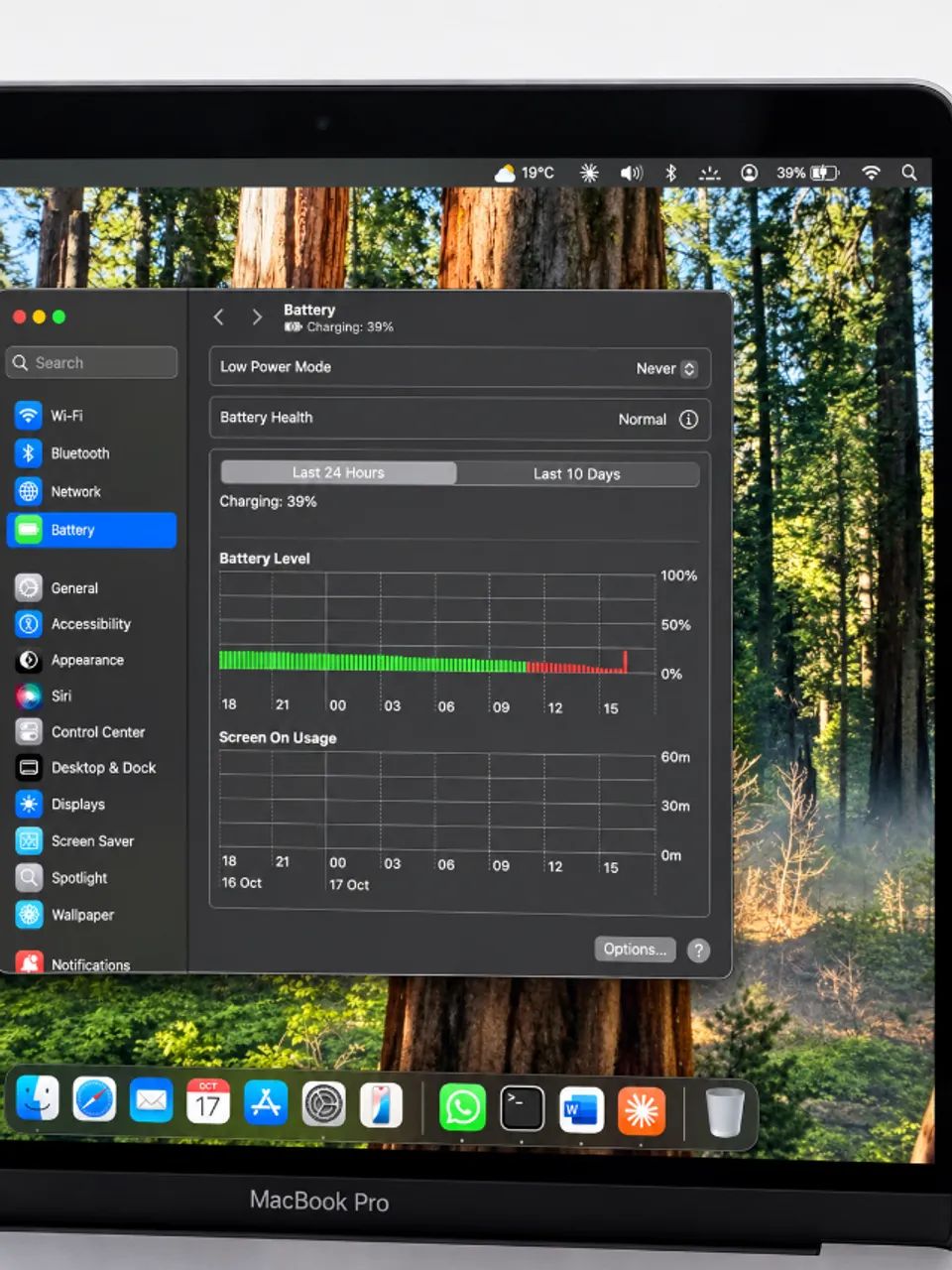
Task: Click the '17 Oct' date label
Action: point(349,884)
